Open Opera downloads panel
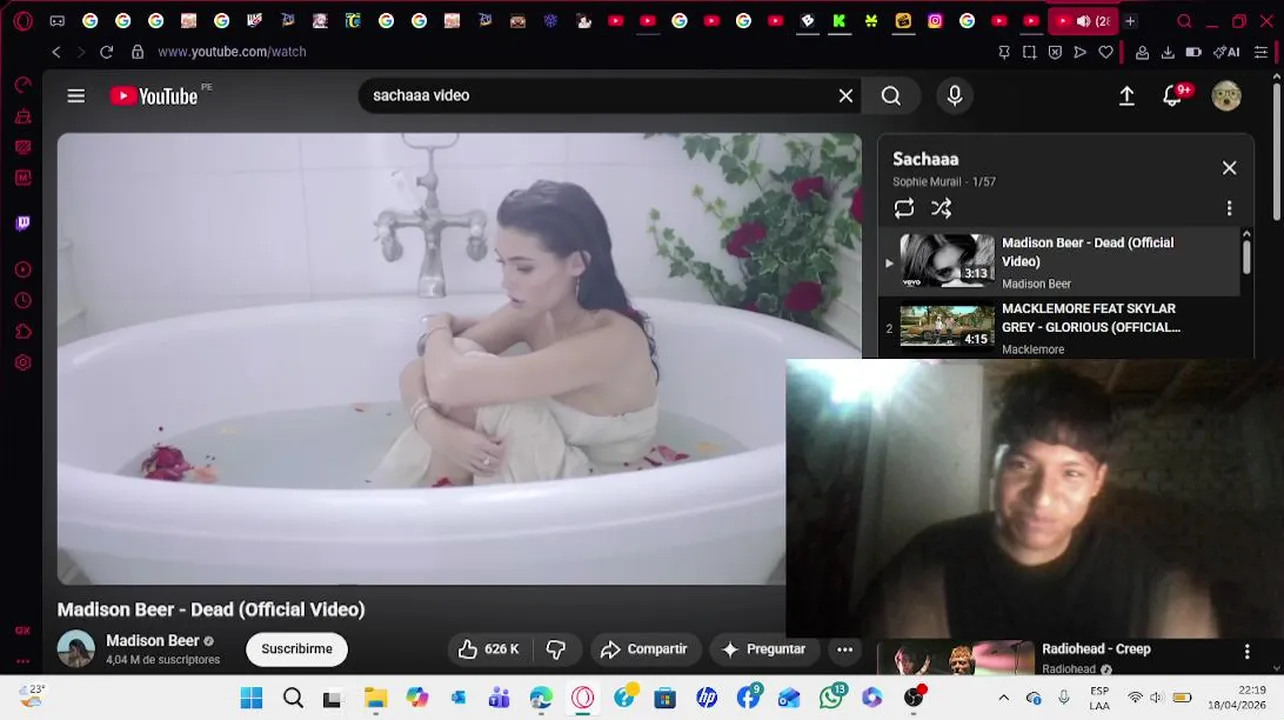 [x=1167, y=52]
